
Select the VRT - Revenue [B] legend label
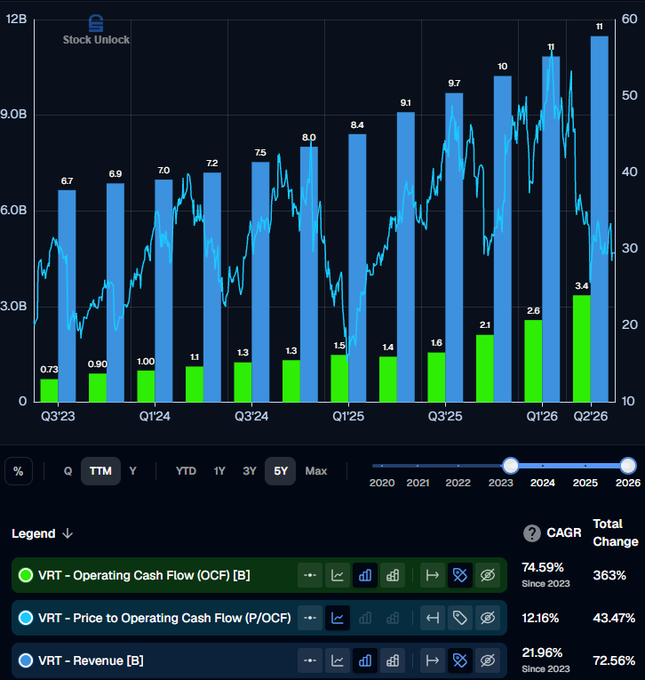[x=91, y=660]
